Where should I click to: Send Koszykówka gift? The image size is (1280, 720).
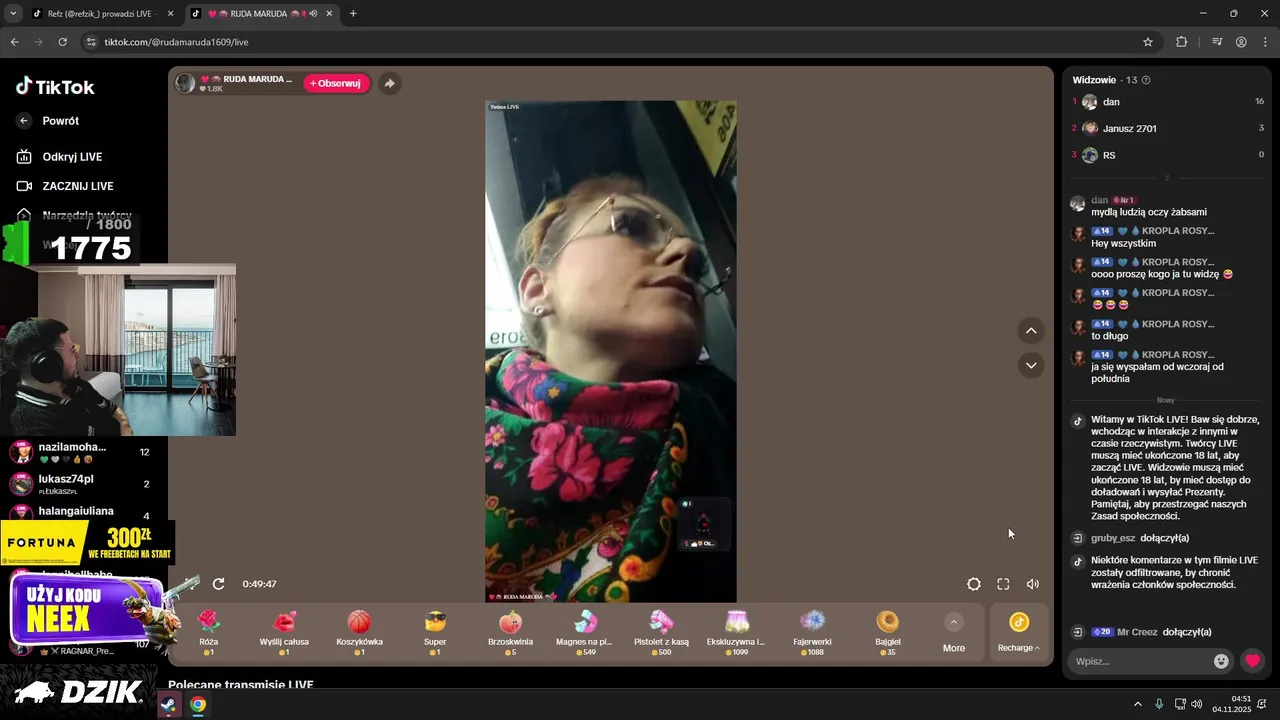[359, 633]
